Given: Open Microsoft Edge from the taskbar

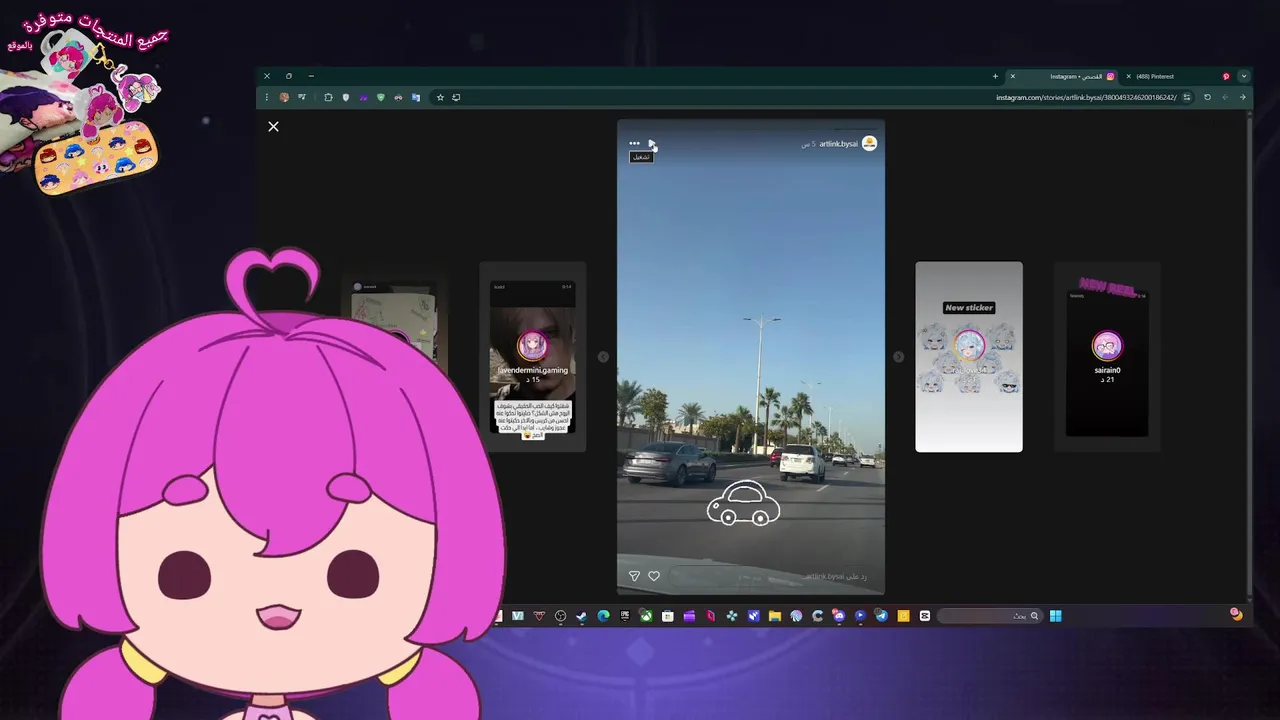Looking at the screenshot, I should pyautogui.click(x=603, y=616).
